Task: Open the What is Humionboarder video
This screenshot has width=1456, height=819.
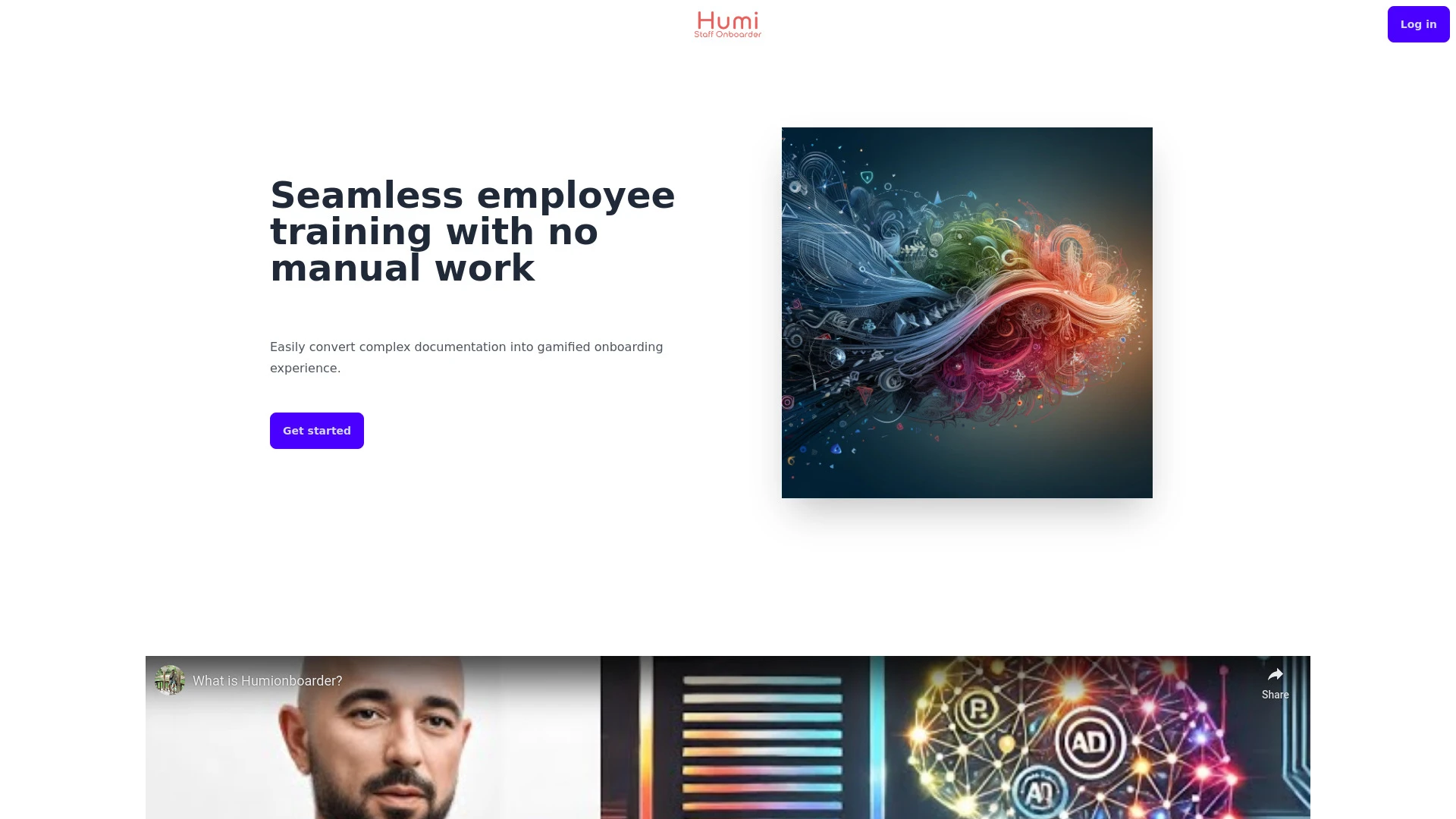Action: pyautogui.click(x=727, y=737)
